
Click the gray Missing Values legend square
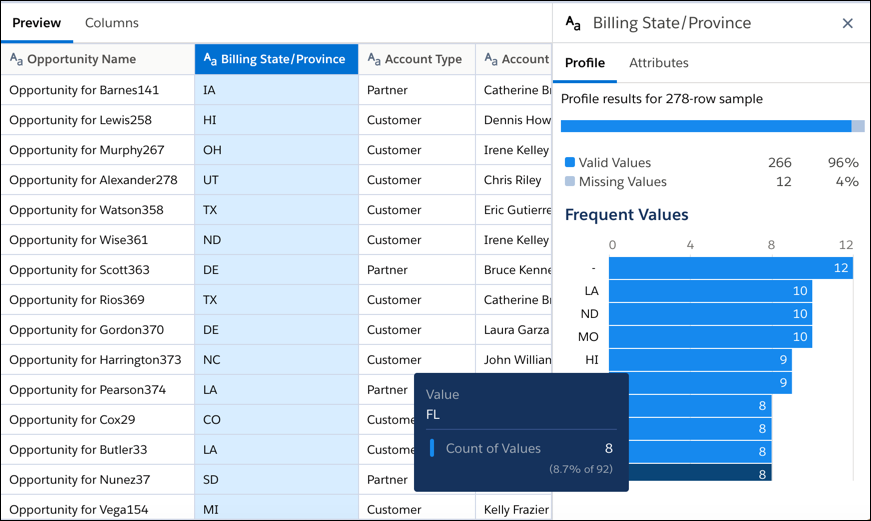tap(570, 182)
